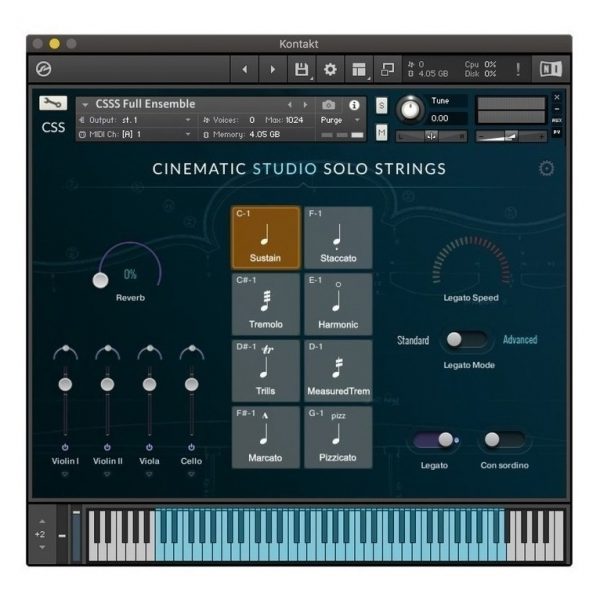Solo the instrument with S button
Viewport: 600px width, 600px height.
pyautogui.click(x=381, y=106)
